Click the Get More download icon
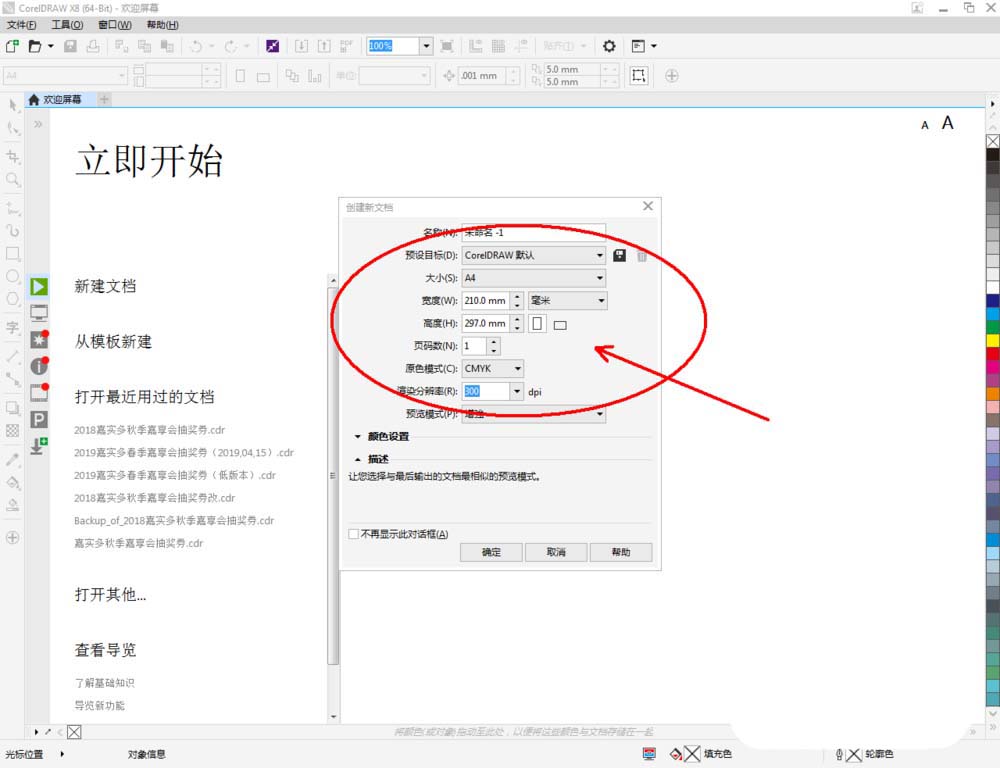 [39, 445]
